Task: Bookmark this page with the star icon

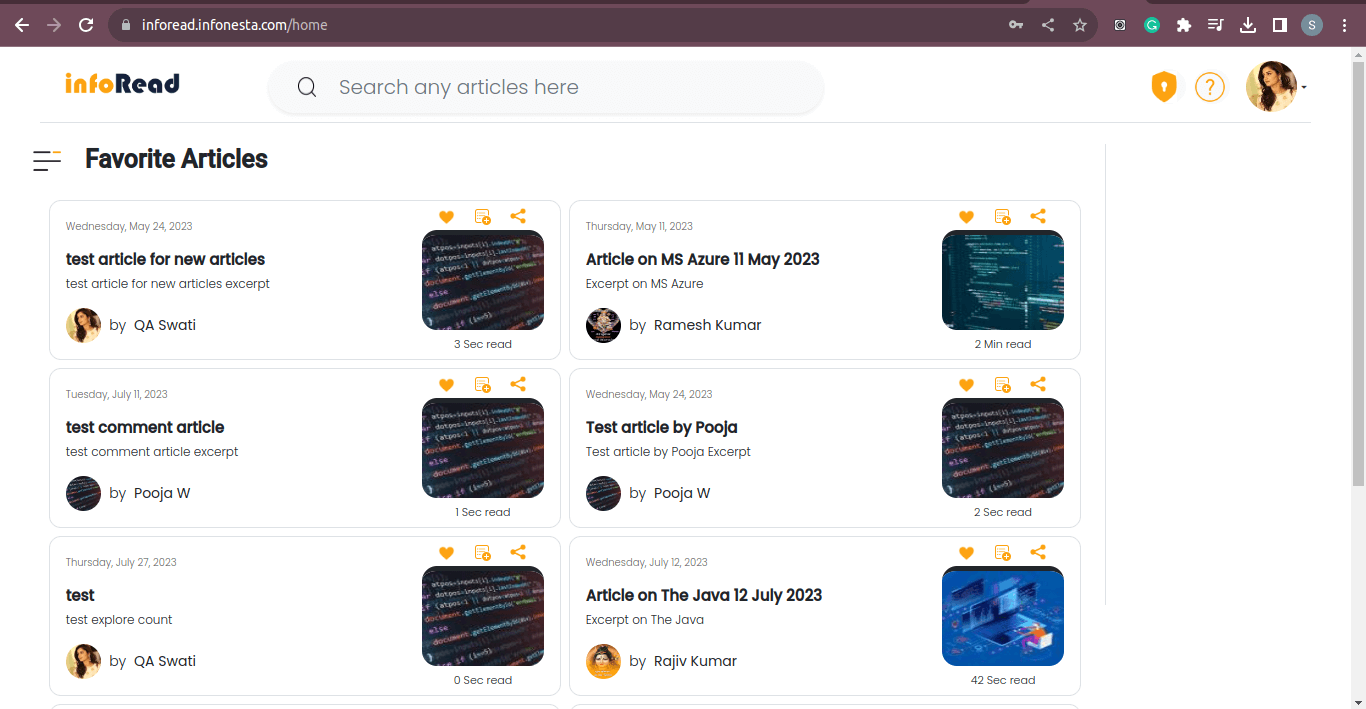Action: 1080,25
